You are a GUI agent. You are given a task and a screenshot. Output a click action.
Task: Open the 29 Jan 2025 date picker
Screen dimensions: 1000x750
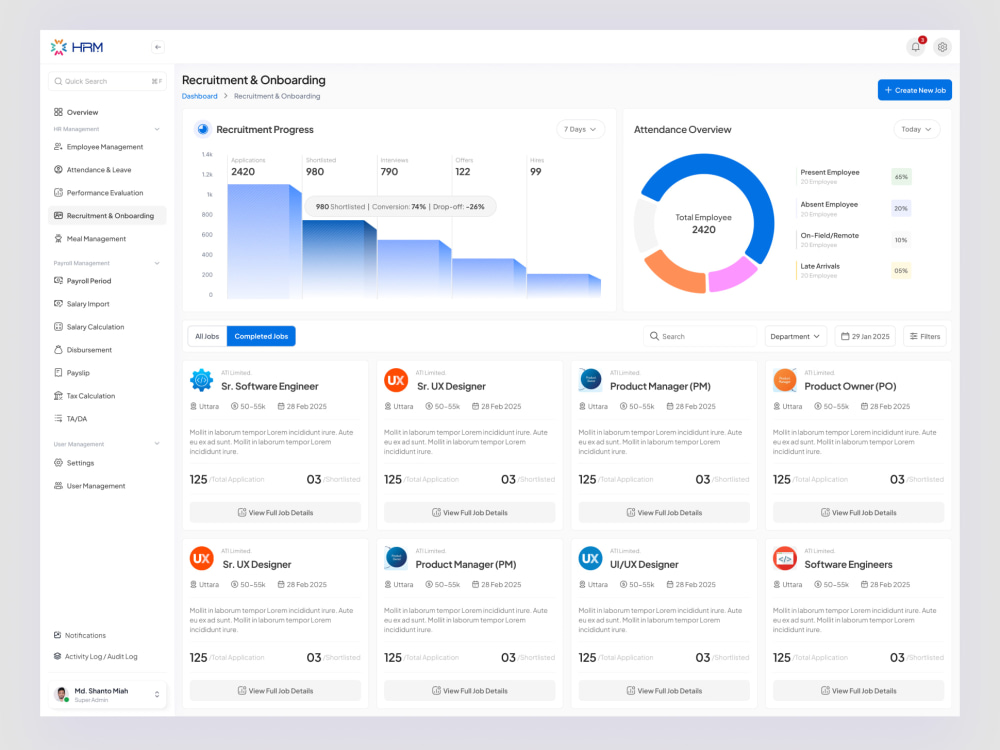(865, 336)
